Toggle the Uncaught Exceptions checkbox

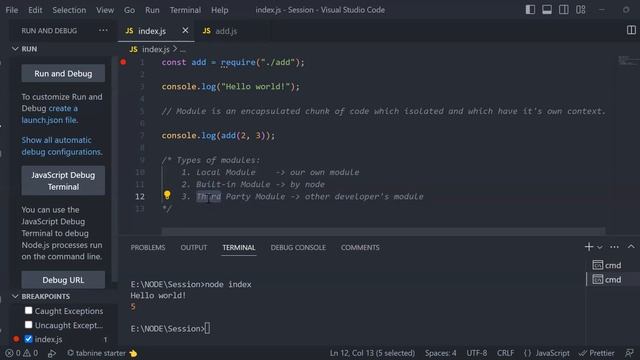pos(28,325)
